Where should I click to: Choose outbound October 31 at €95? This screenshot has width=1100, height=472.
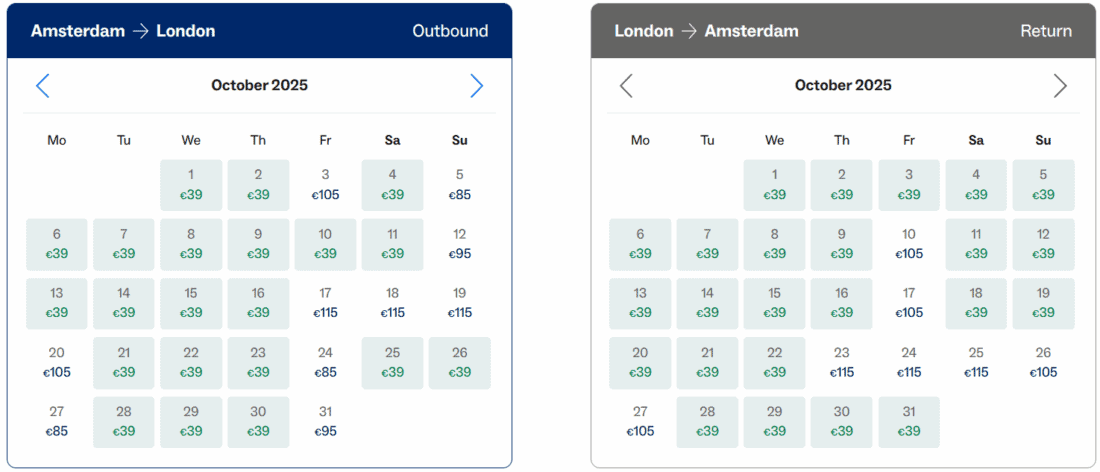[325, 421]
